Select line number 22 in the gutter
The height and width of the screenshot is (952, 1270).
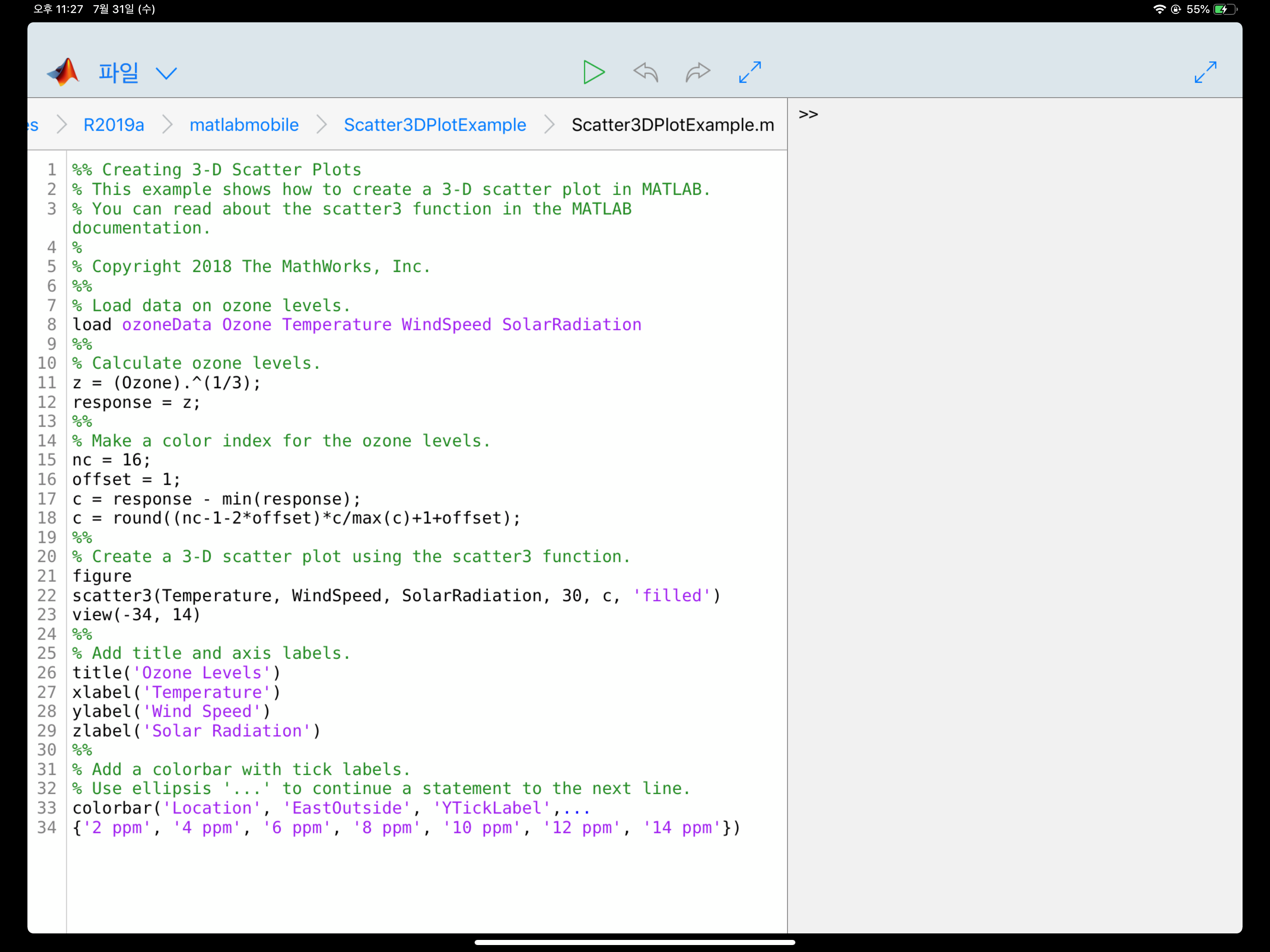(x=47, y=595)
